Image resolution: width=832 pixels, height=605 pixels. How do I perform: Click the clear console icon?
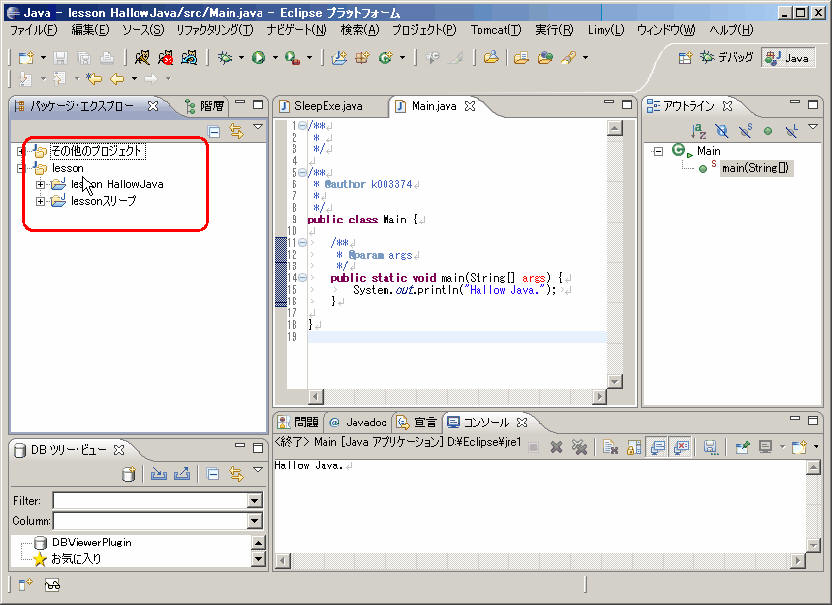610,447
